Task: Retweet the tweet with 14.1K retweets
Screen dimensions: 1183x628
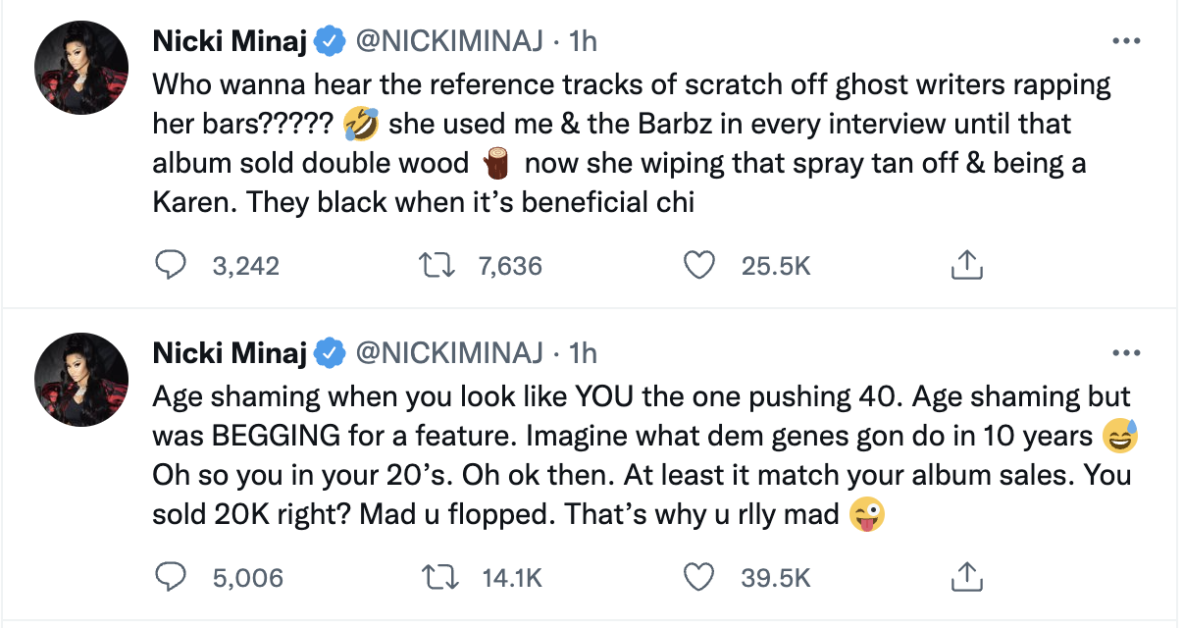Action: tap(437, 577)
